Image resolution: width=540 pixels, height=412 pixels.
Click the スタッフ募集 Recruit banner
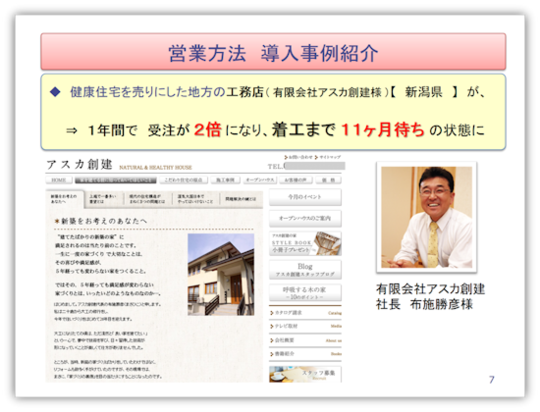tap(305, 374)
